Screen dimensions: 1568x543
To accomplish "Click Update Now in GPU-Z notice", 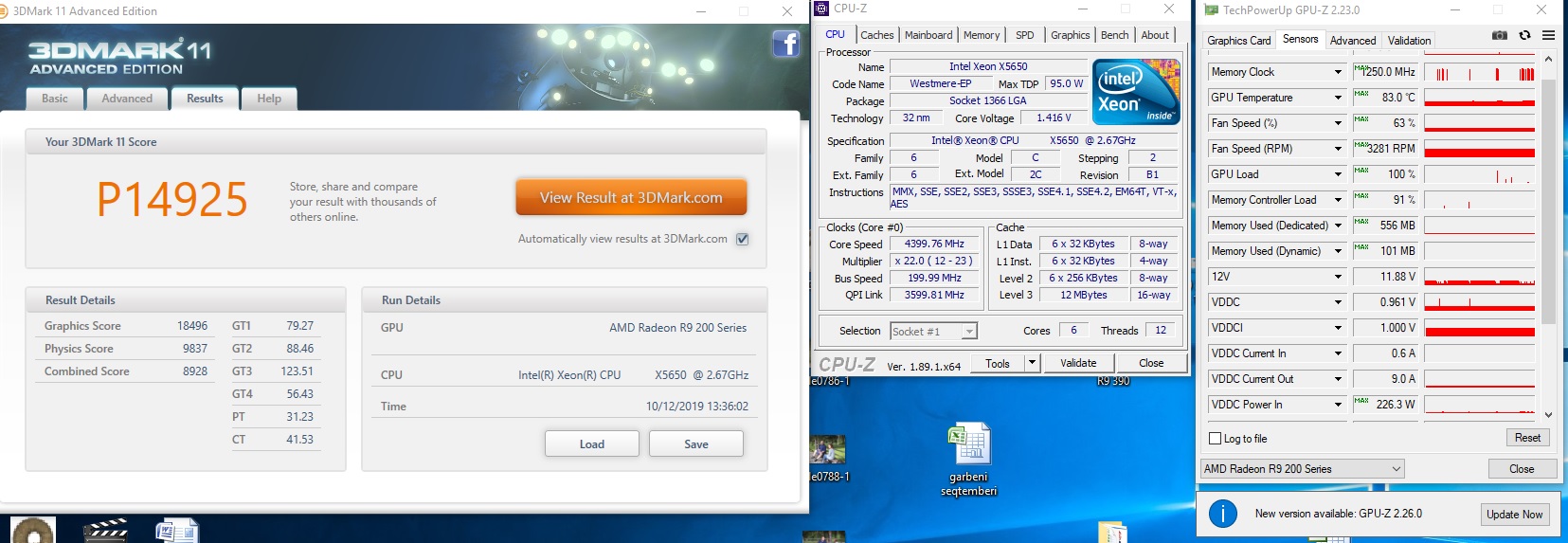I will 1514,515.
